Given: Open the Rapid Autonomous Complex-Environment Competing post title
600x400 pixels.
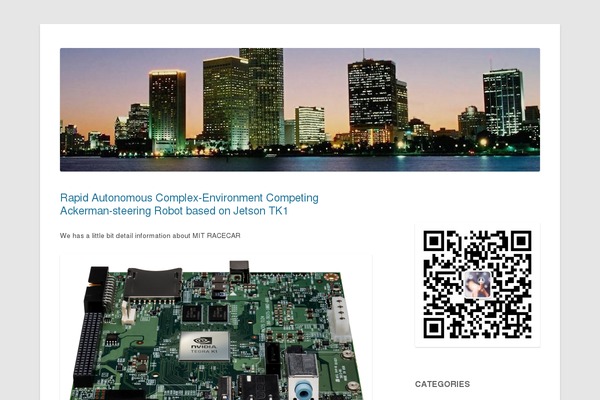Looking at the screenshot, I should point(189,204).
